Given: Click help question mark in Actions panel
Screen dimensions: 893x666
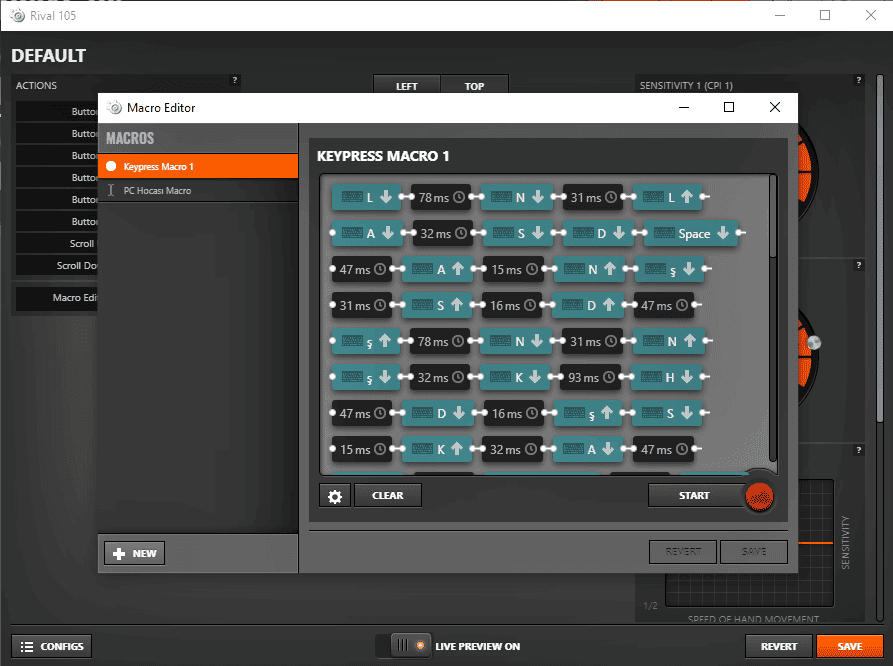Looking at the screenshot, I should 235,80.
